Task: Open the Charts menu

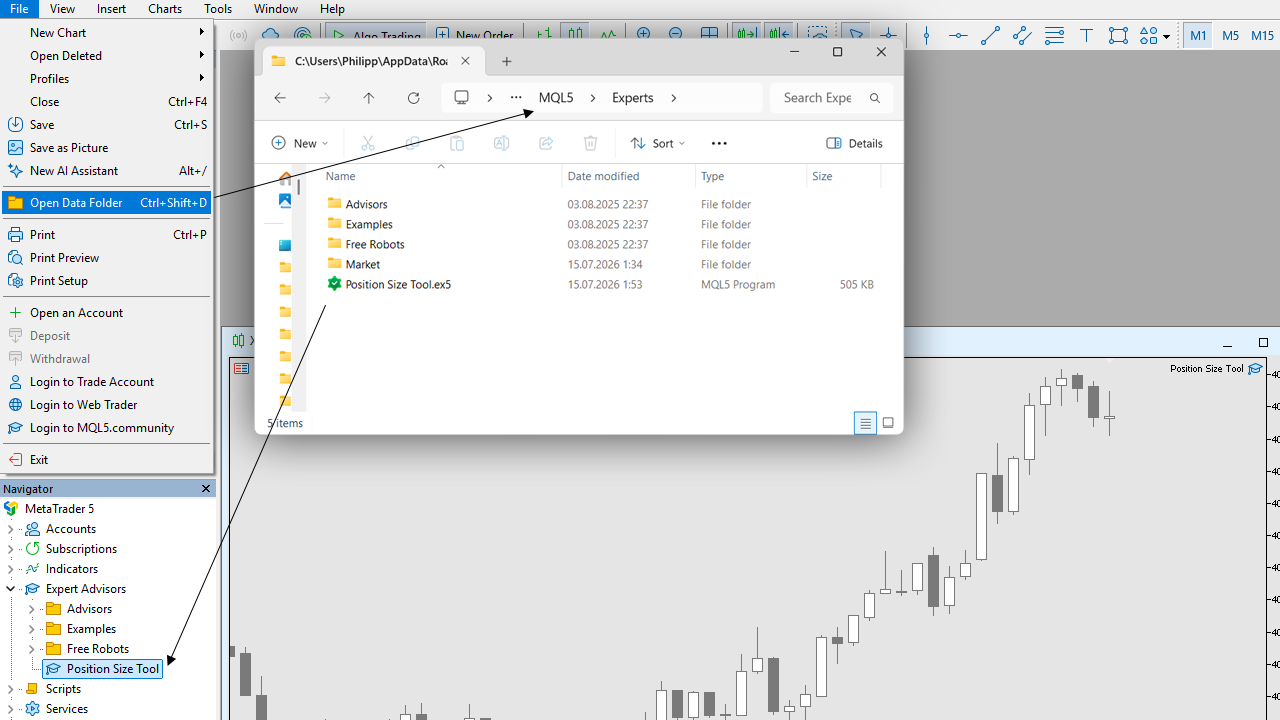Action: click(165, 9)
